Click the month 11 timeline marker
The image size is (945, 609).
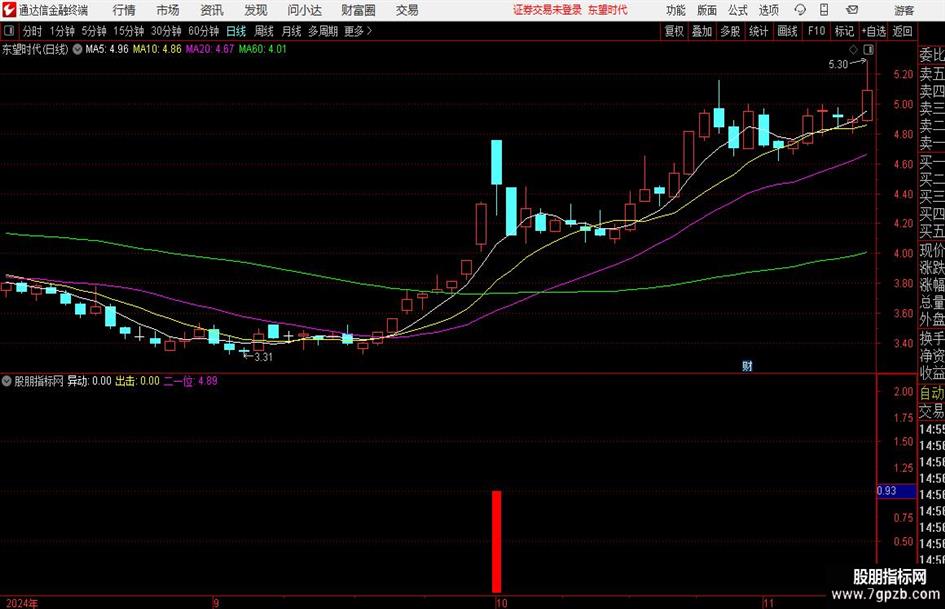tap(768, 603)
